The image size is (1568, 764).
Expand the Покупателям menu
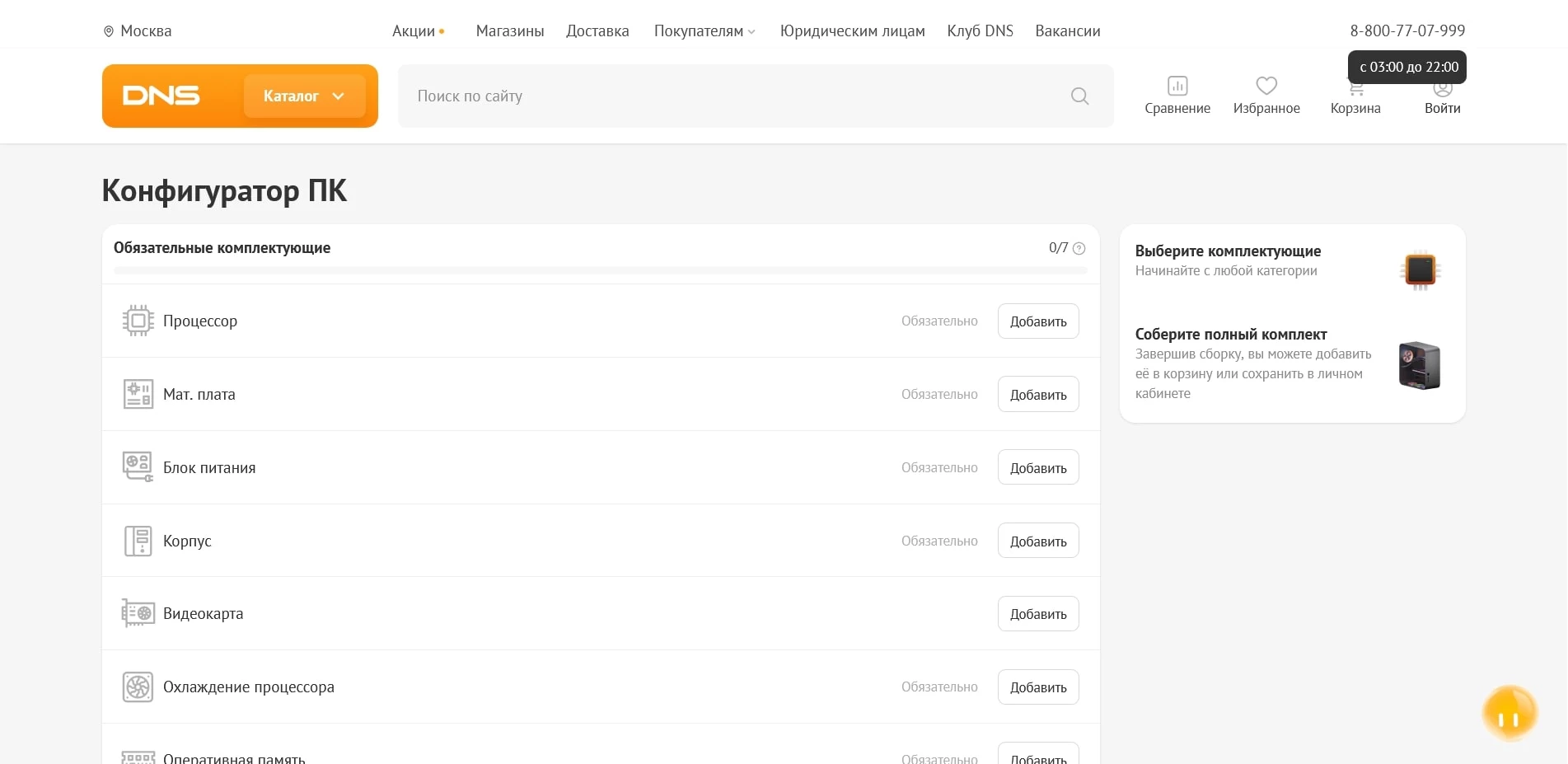coord(704,31)
